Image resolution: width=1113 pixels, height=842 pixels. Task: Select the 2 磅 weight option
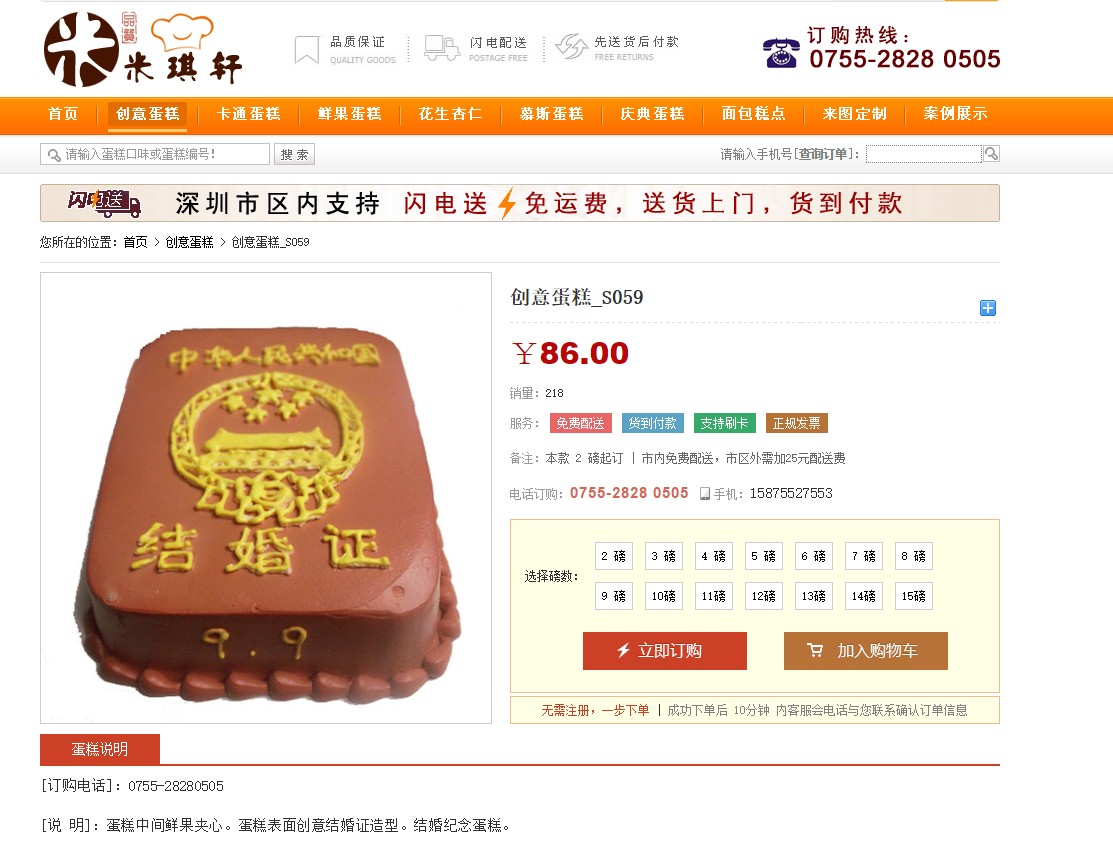click(614, 556)
